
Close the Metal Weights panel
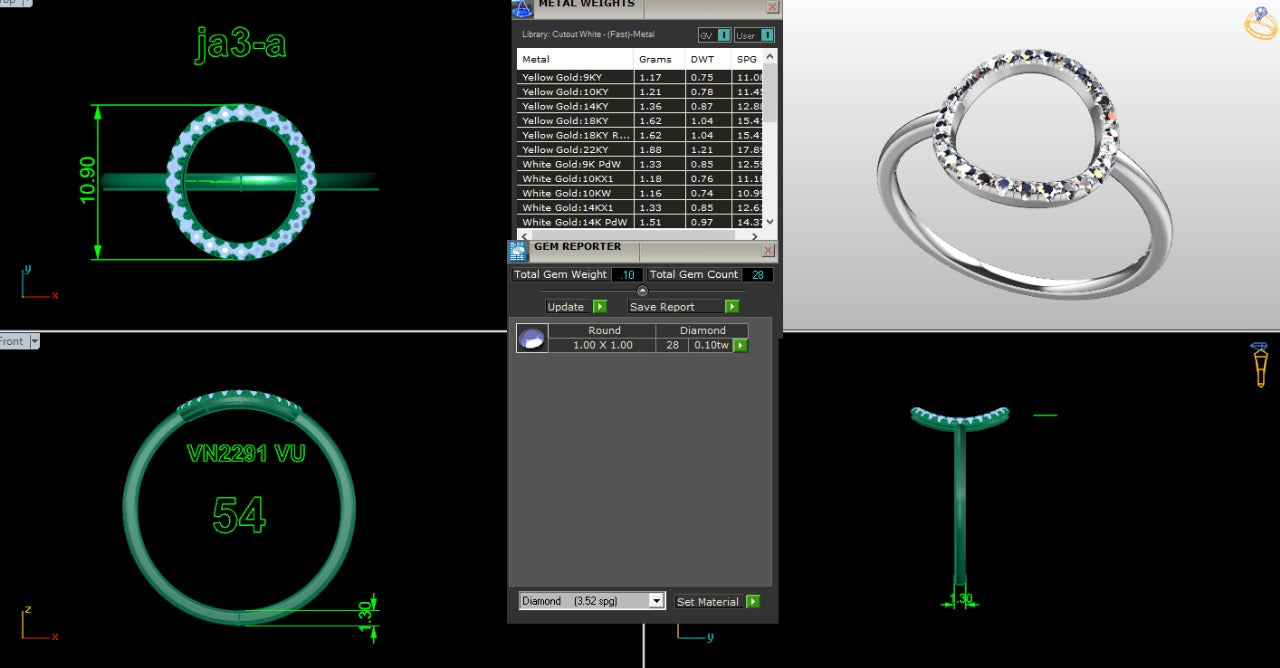tap(772, 7)
